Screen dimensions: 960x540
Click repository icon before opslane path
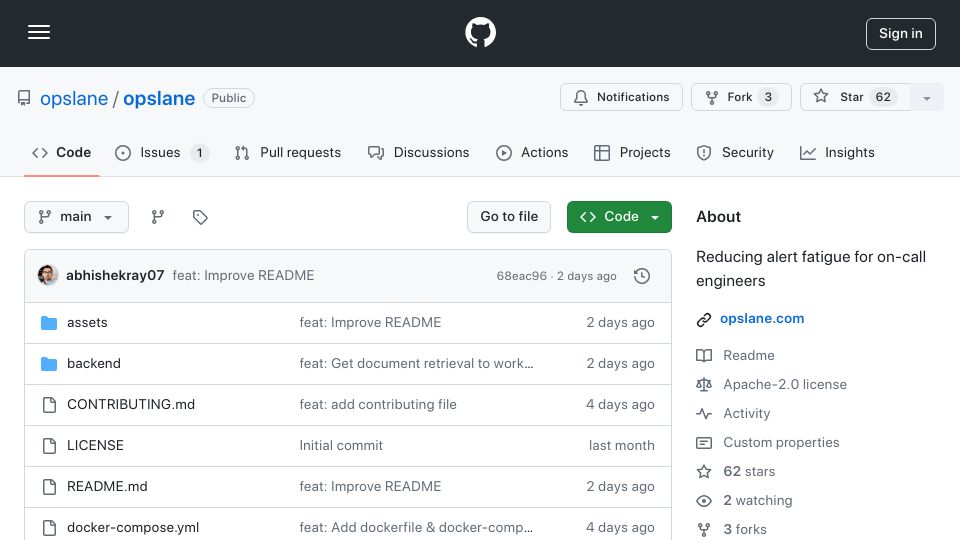24,98
